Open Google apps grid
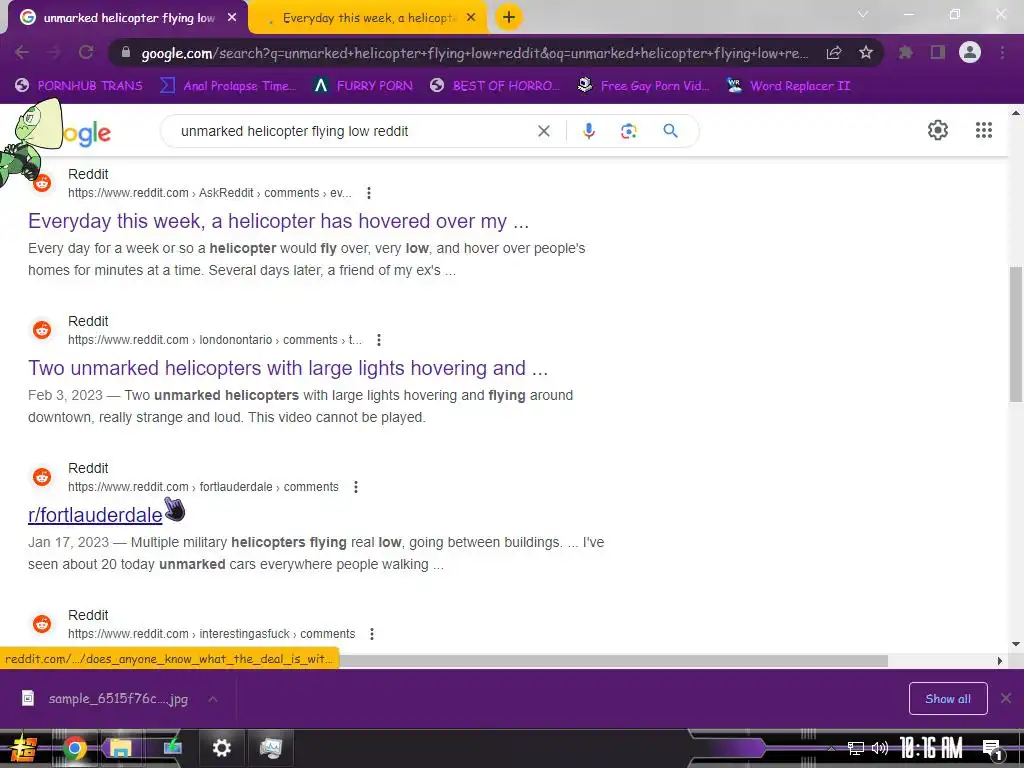The image size is (1024, 768). (984, 130)
